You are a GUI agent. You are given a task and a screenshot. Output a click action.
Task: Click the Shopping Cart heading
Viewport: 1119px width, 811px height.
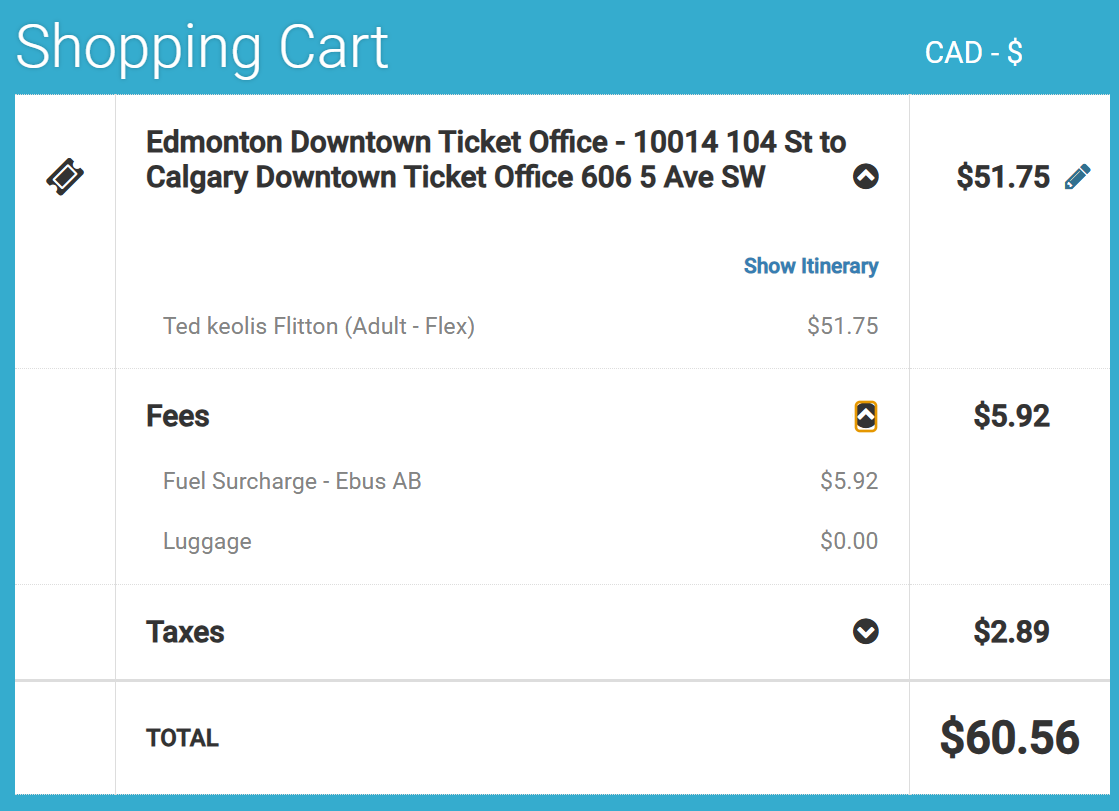(x=202, y=47)
